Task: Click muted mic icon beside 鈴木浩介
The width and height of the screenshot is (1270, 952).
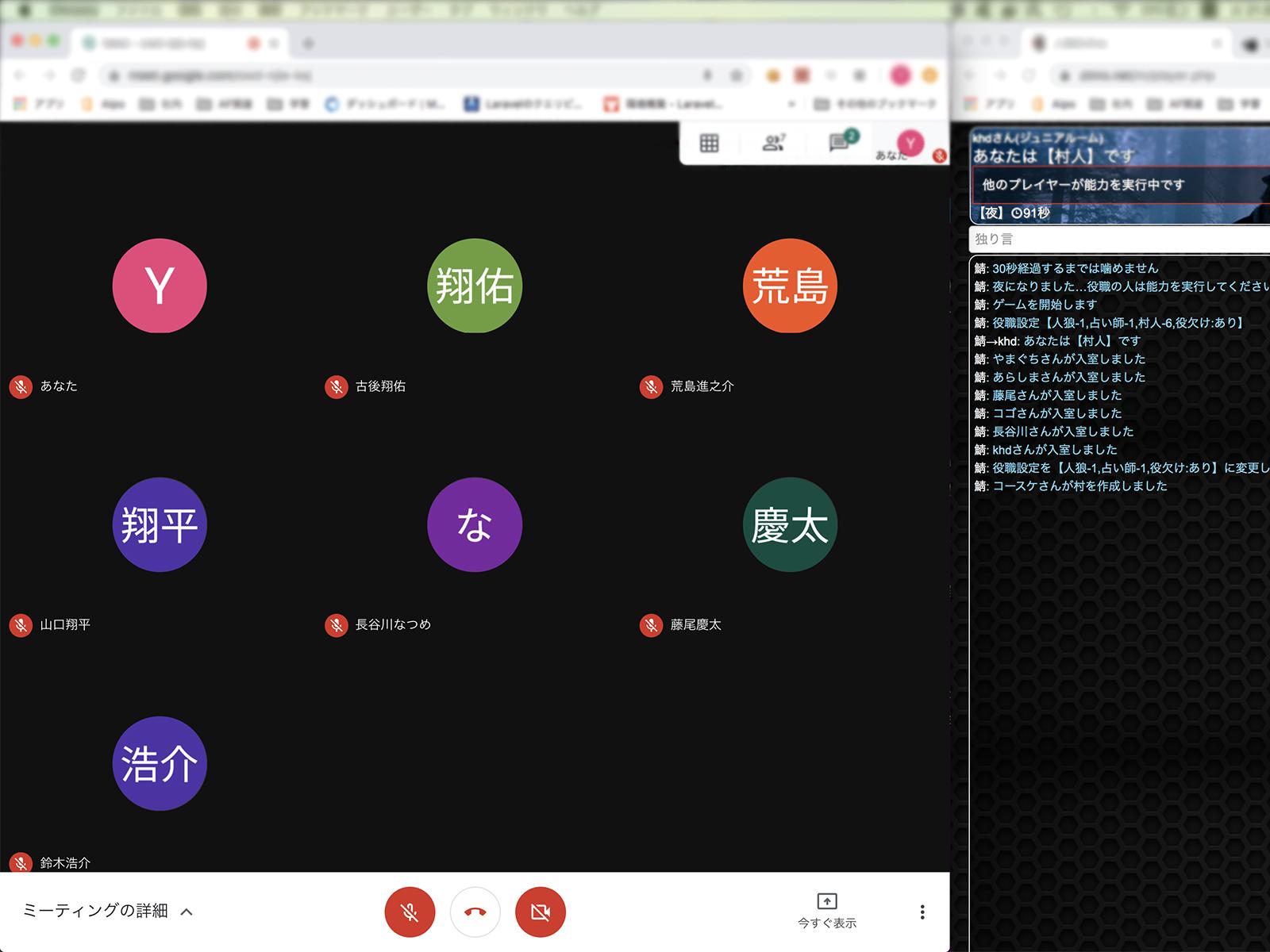Action: tap(21, 862)
